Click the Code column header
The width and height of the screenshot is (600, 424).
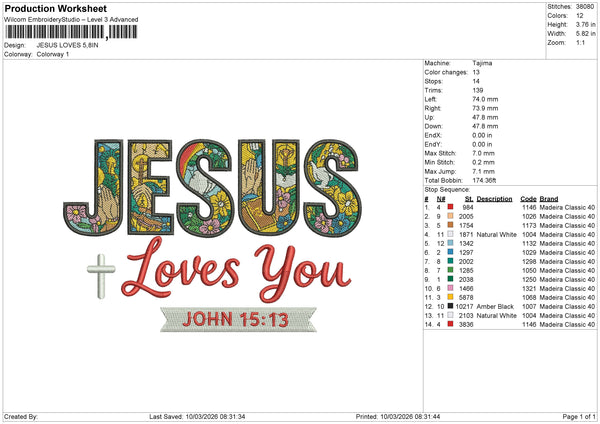pyautogui.click(x=528, y=198)
